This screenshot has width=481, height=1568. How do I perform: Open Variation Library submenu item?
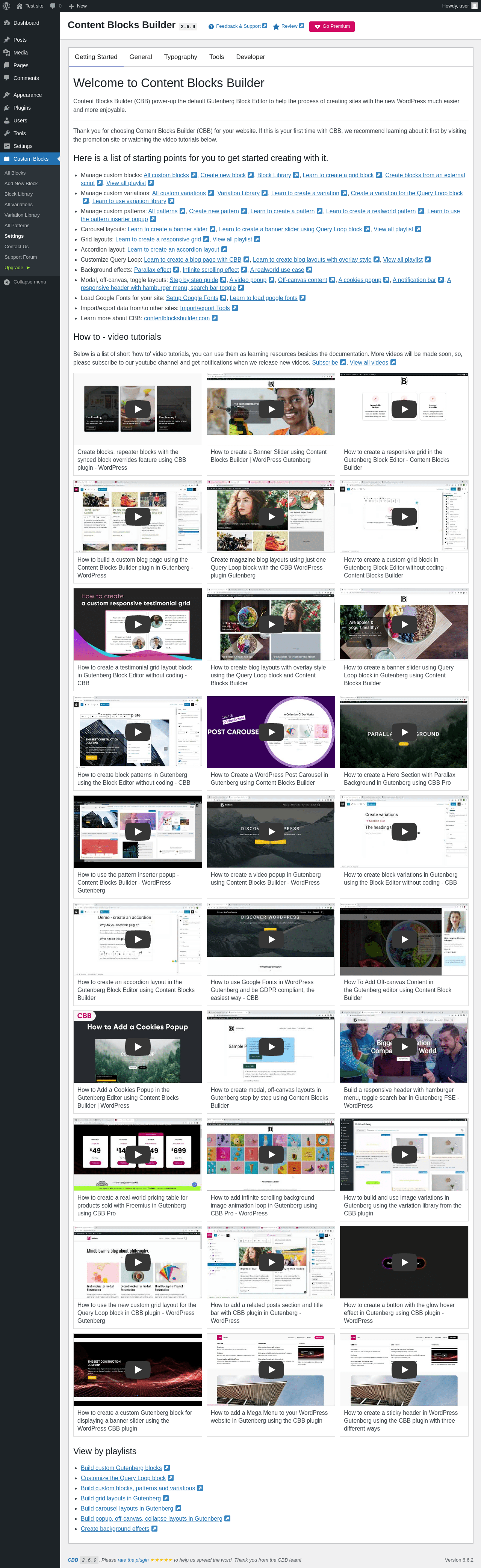pos(22,215)
